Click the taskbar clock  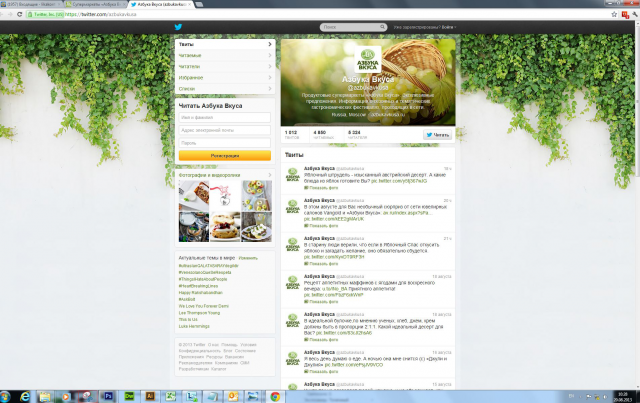pos(622,396)
